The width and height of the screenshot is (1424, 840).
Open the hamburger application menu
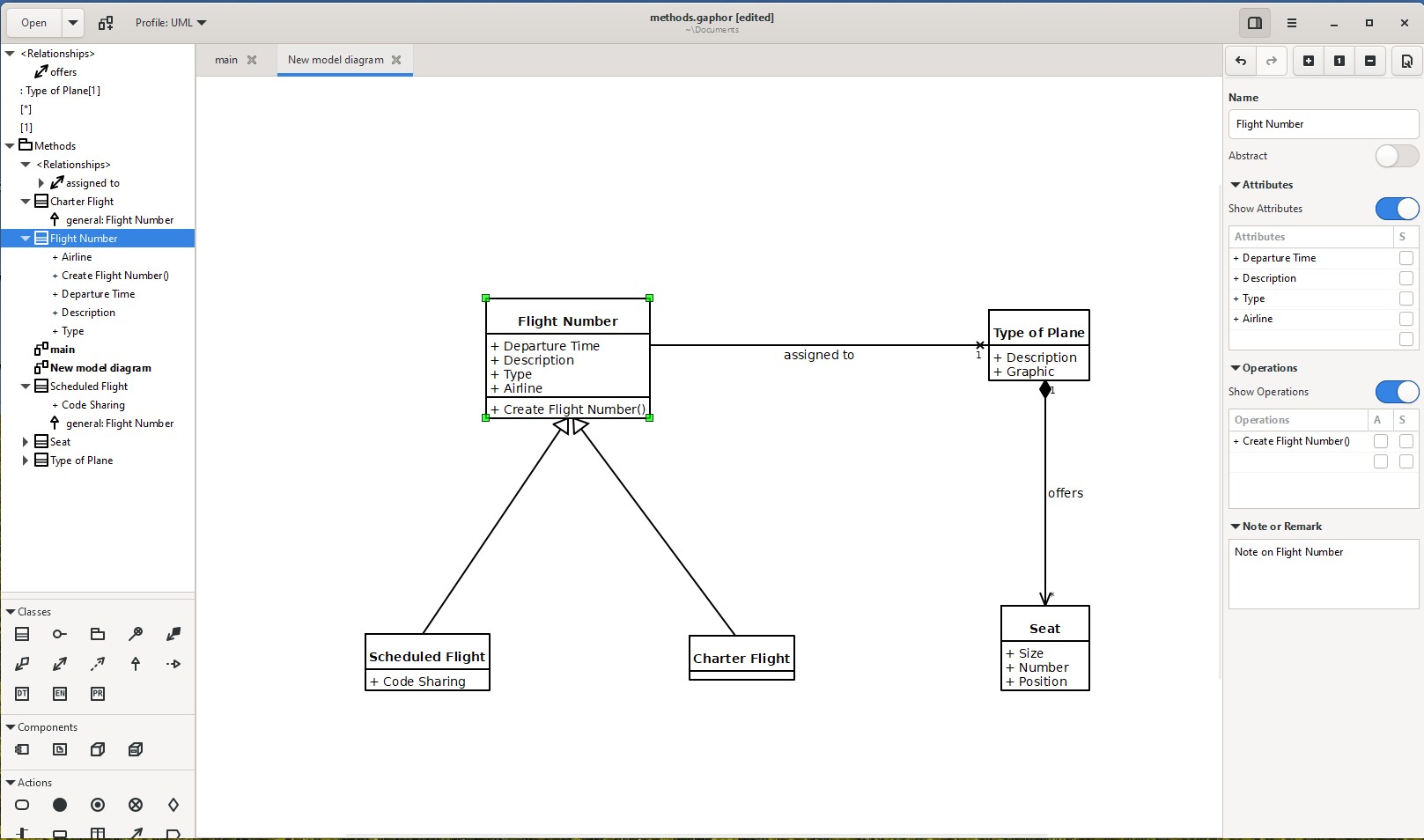pos(1292,23)
